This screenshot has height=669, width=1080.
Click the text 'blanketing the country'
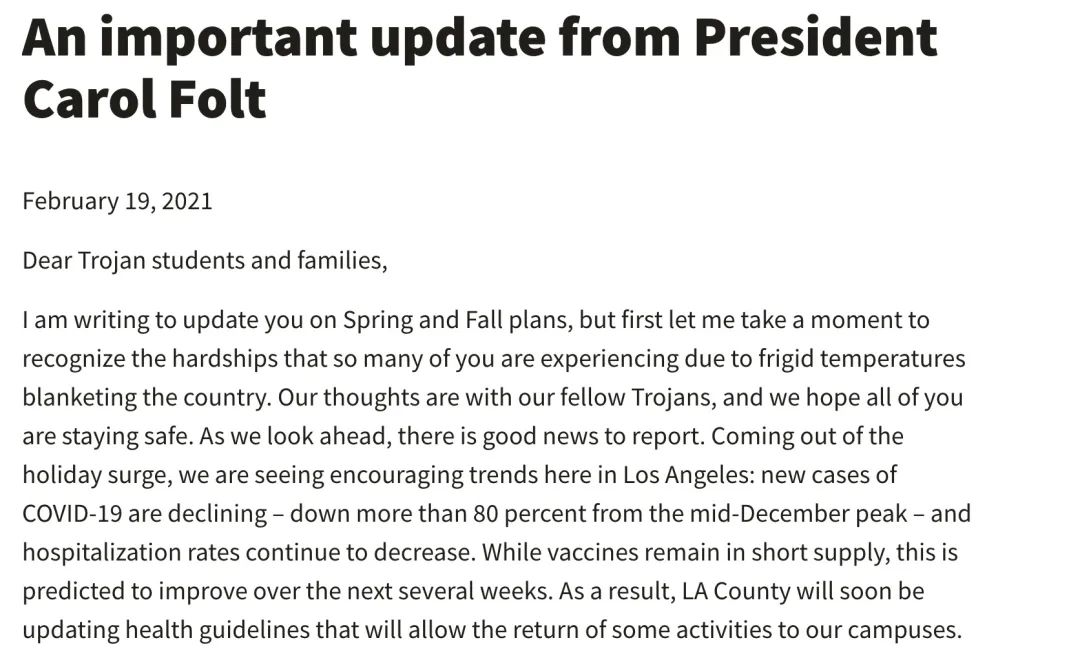[x=144, y=397]
